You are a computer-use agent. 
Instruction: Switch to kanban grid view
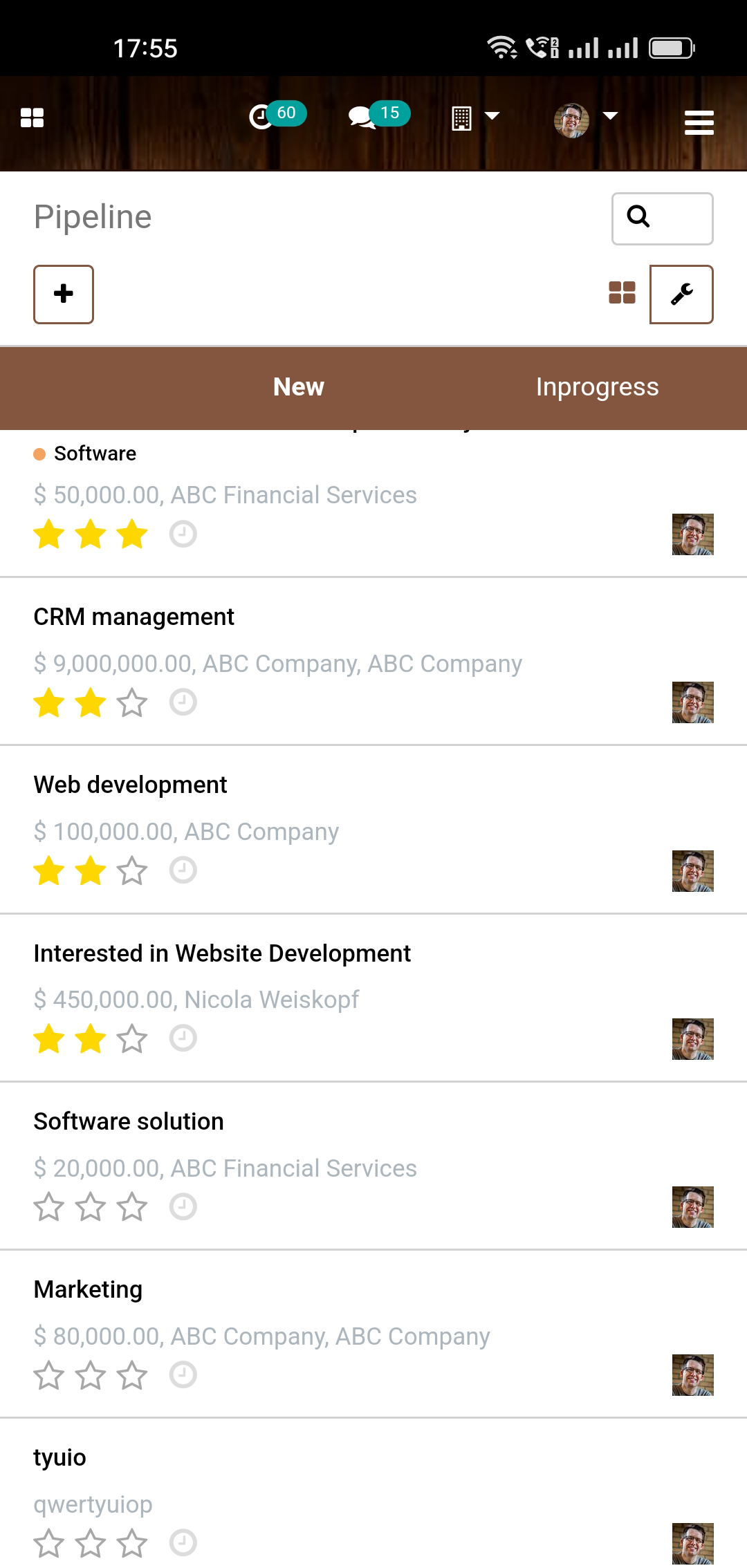click(622, 293)
